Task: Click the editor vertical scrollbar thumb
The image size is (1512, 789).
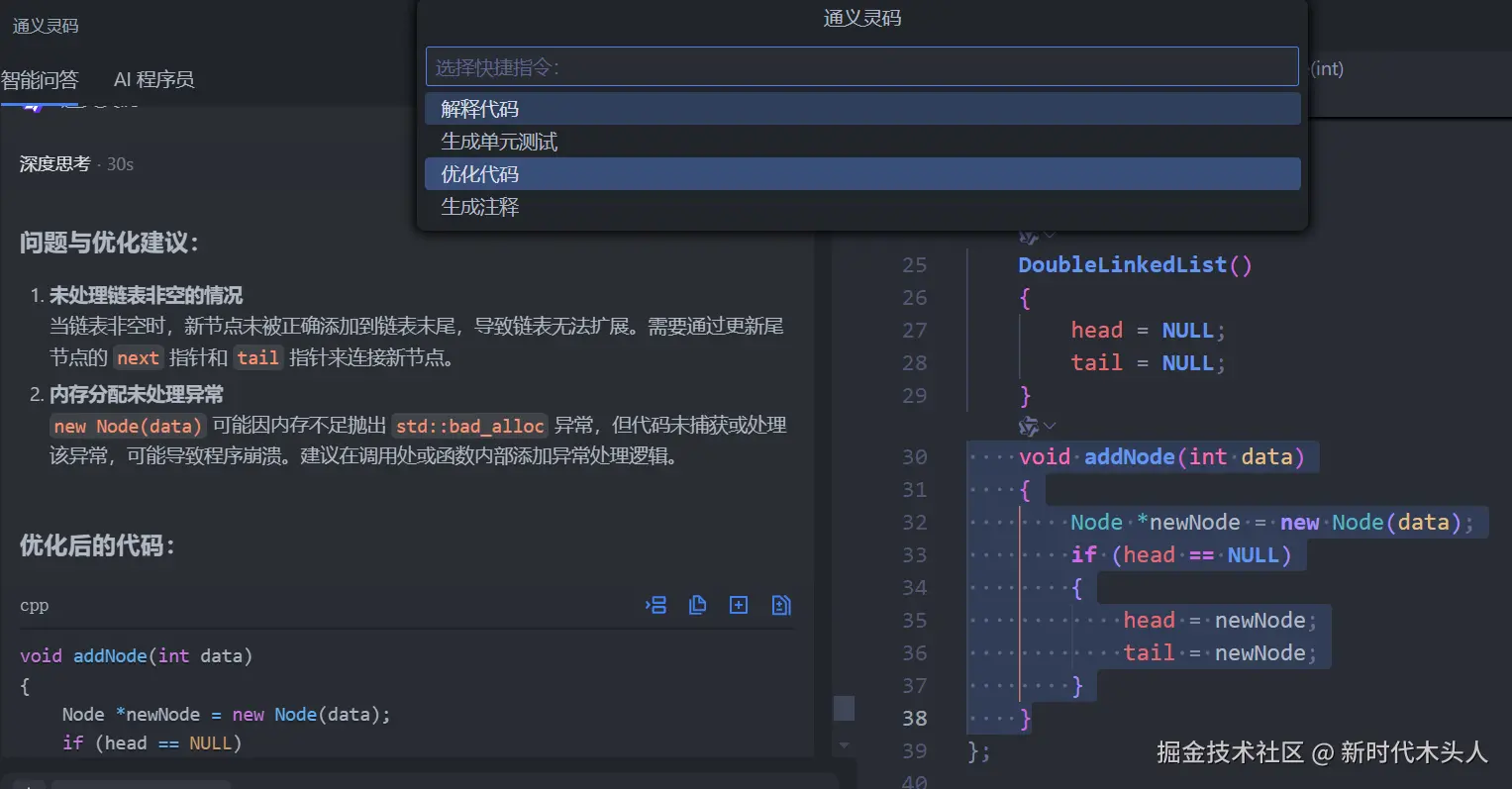Action: pos(844,708)
